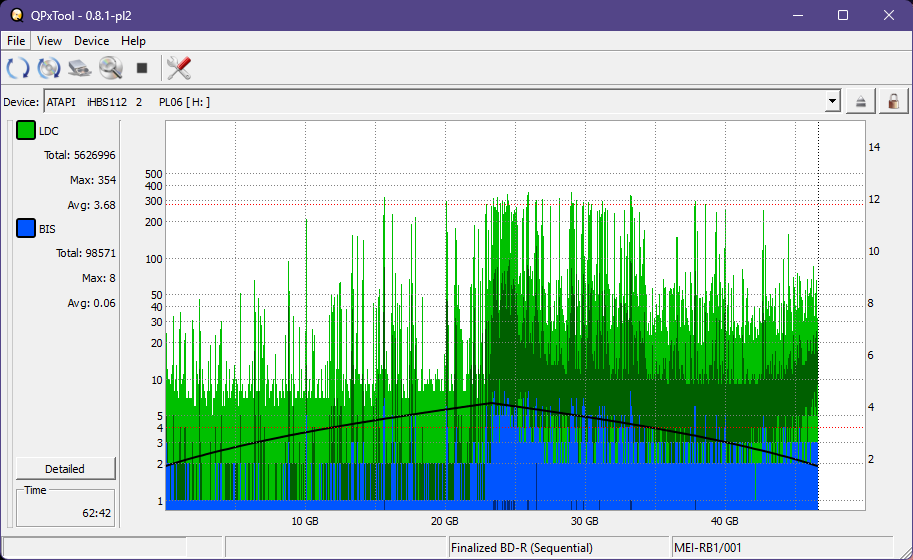Click the BIS 'Total: 98571' value
The height and width of the screenshot is (560, 913).
[x=86, y=253]
